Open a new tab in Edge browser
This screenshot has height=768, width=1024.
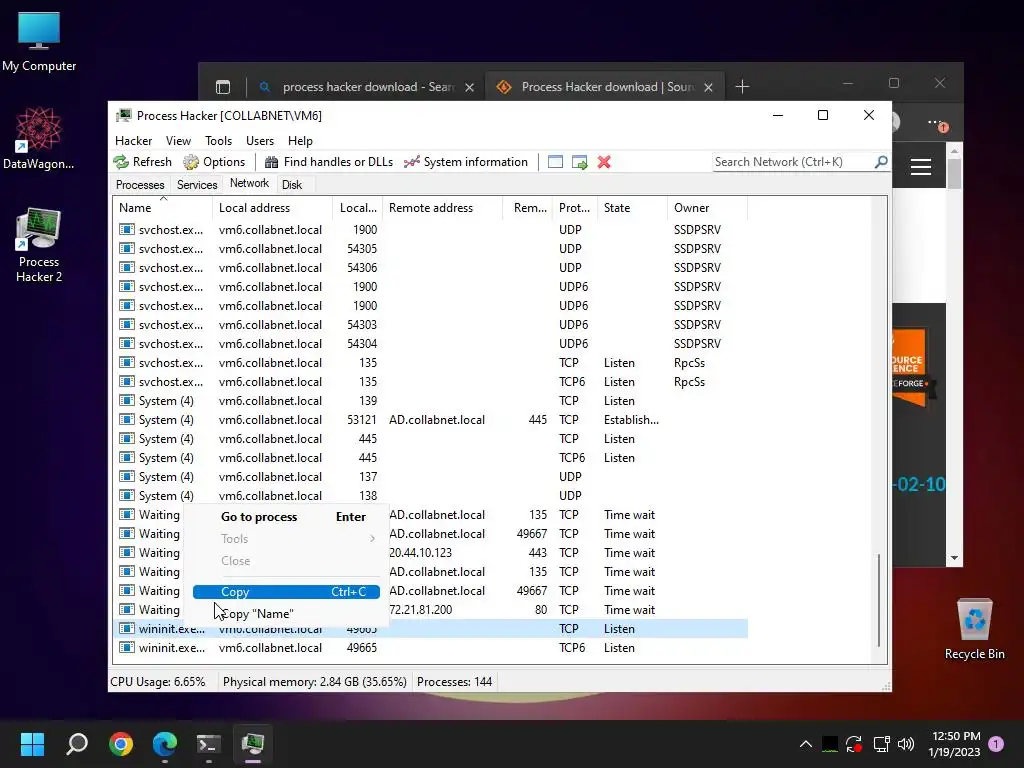[x=743, y=87]
